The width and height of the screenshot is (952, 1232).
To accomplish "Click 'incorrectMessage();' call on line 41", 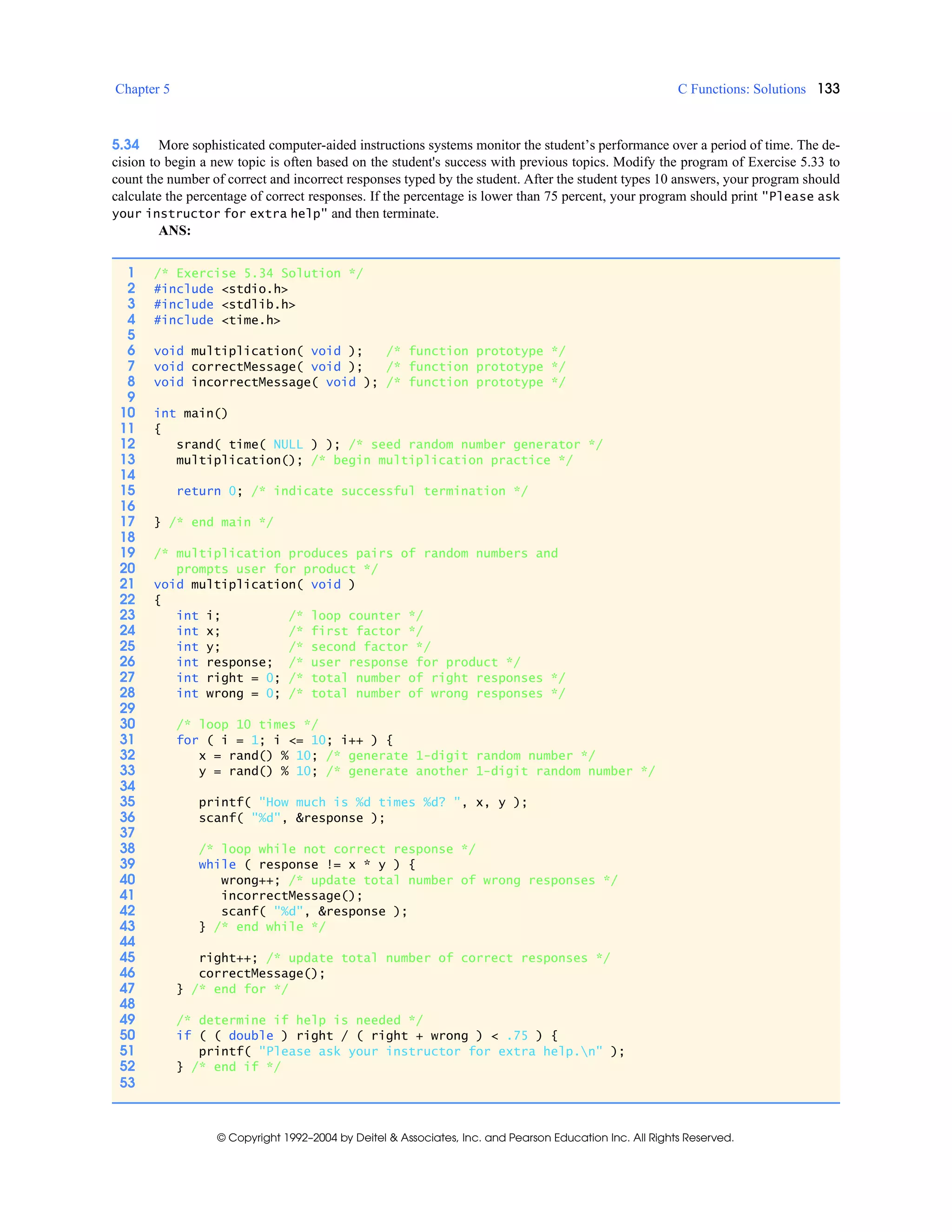I will 291,896.
